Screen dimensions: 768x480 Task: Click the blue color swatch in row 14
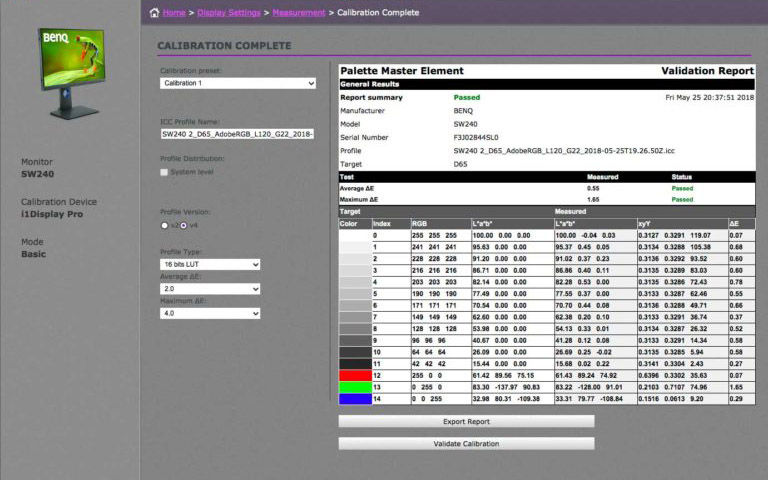pyautogui.click(x=356, y=399)
